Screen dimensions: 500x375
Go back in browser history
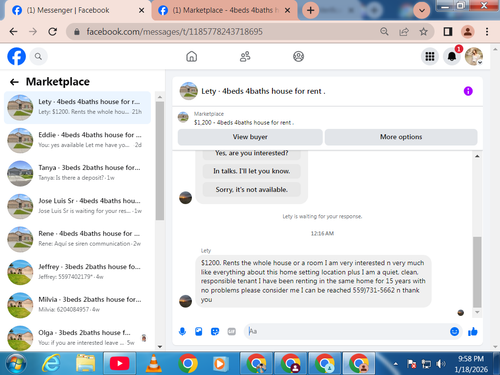point(13,32)
